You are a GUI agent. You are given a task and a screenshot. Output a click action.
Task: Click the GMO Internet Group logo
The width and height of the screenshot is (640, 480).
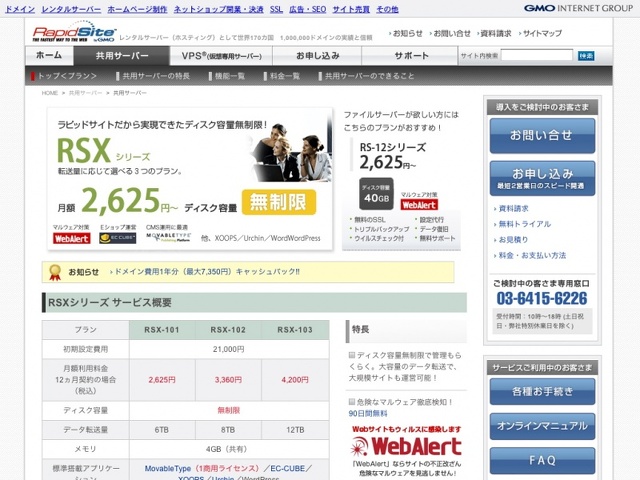click(579, 8)
